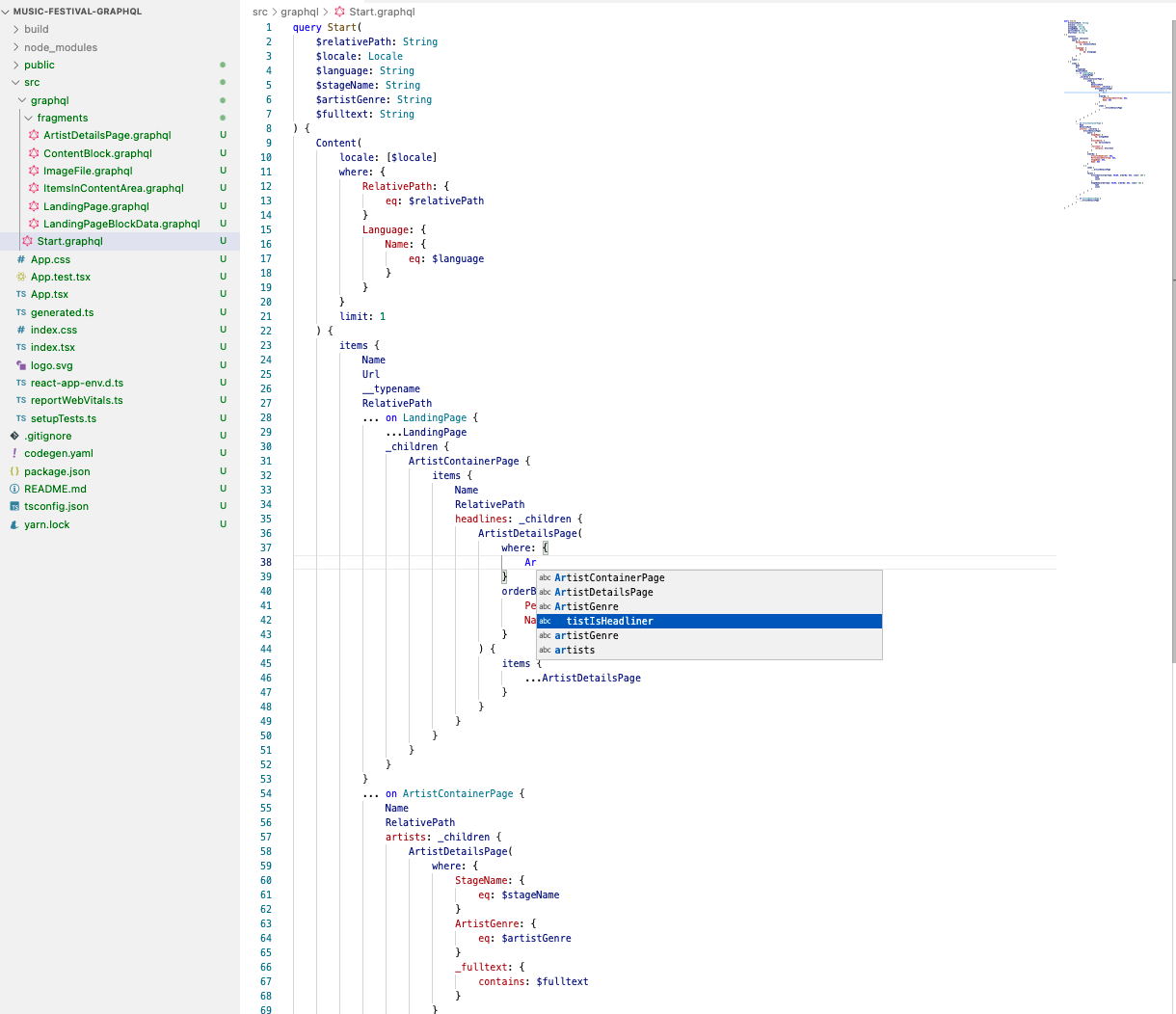Viewport: 1176px width, 1014px height.
Task: Click the braces icon beside package.json
Action: point(14,471)
